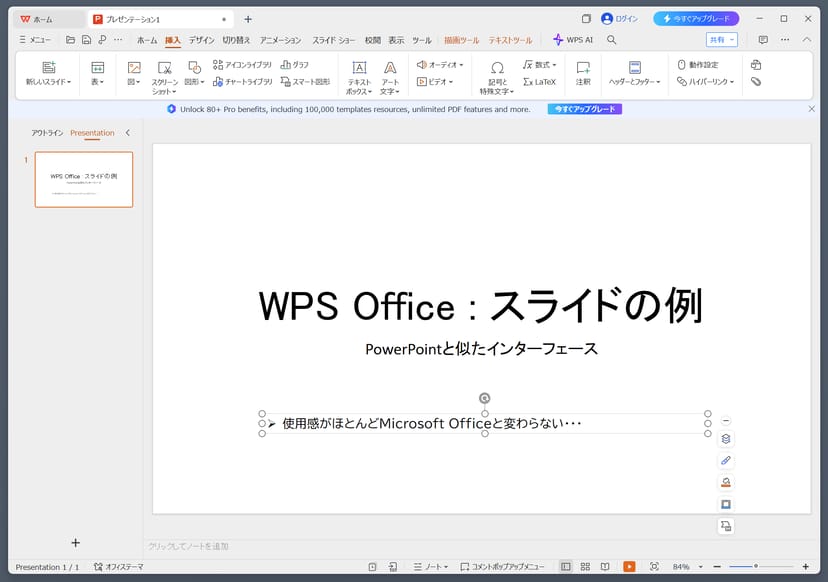Start slideshow with the orange play button
The height and width of the screenshot is (582, 828).
pyautogui.click(x=629, y=567)
